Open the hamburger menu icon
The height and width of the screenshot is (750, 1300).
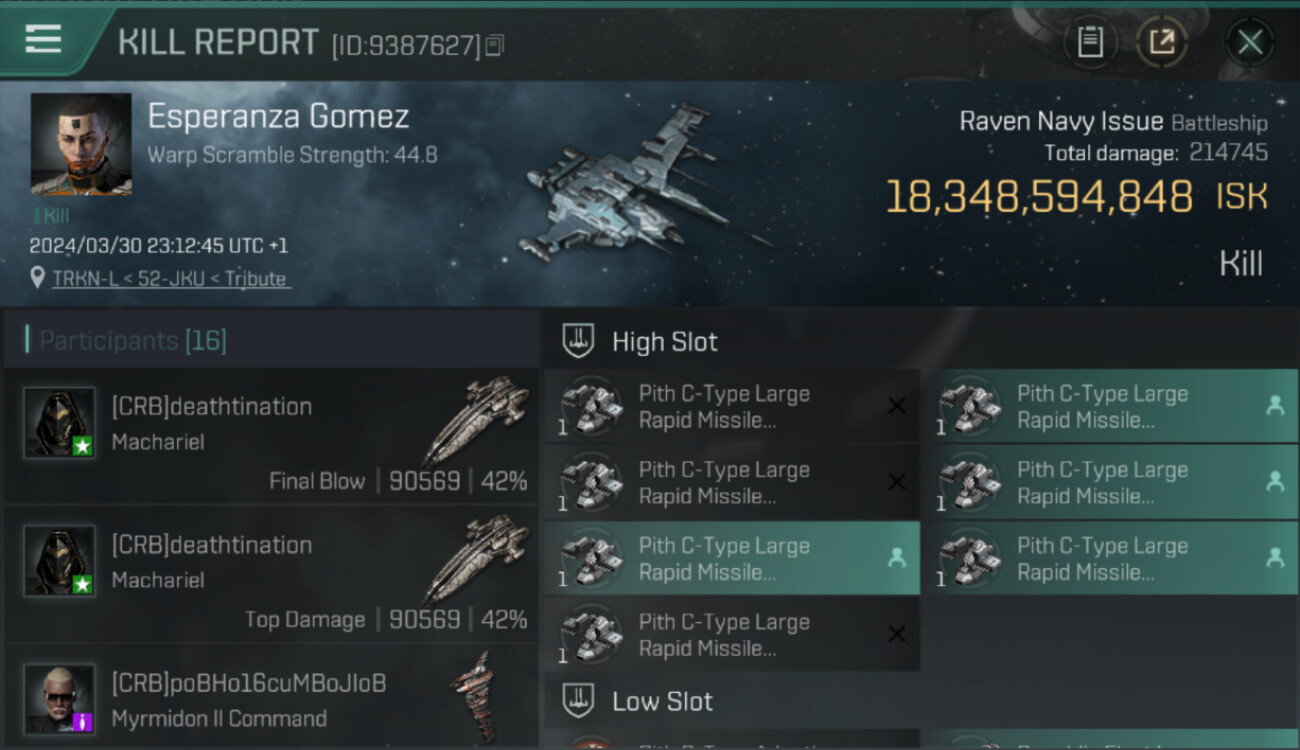pos(43,39)
